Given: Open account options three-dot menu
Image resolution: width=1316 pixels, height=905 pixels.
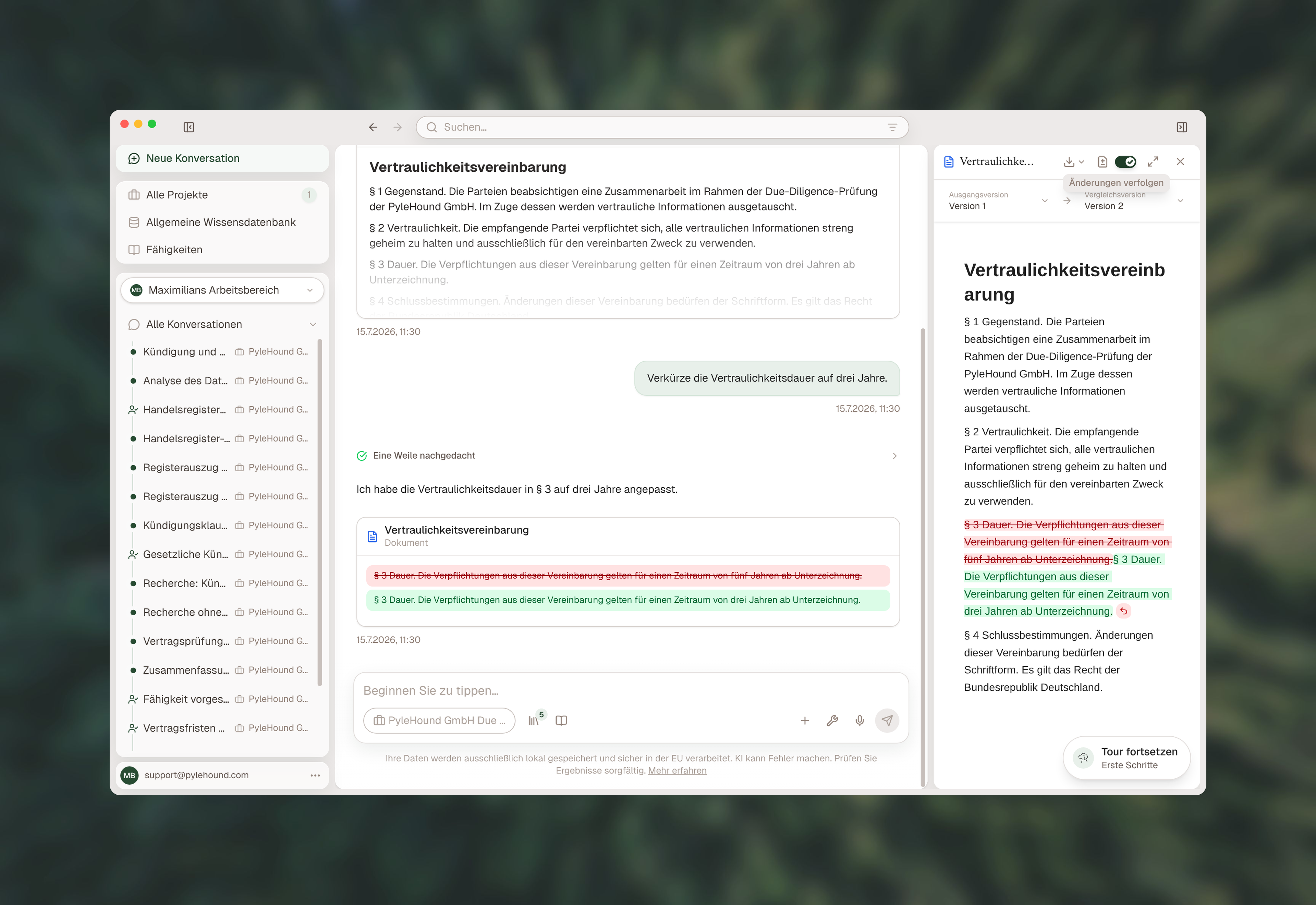Looking at the screenshot, I should coord(315,775).
